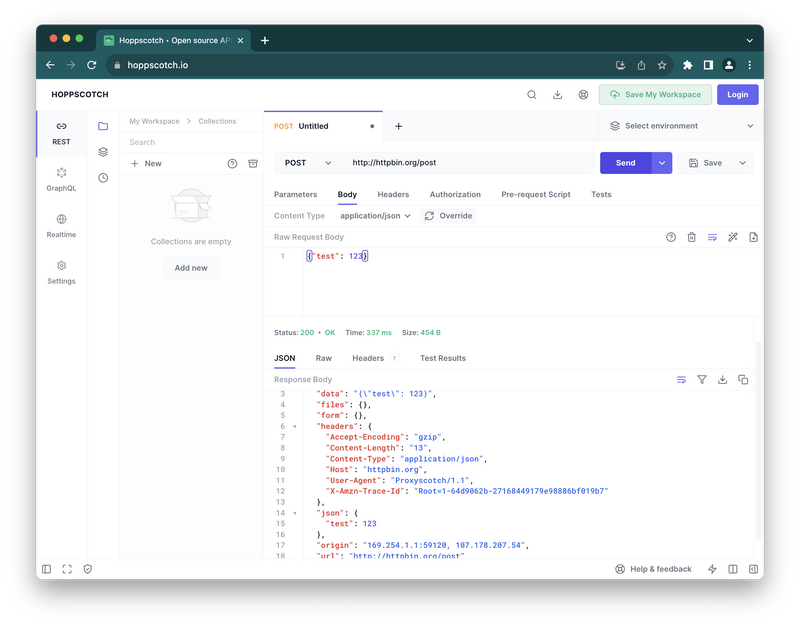Toggle line wrapping in Response Body

[681, 380]
